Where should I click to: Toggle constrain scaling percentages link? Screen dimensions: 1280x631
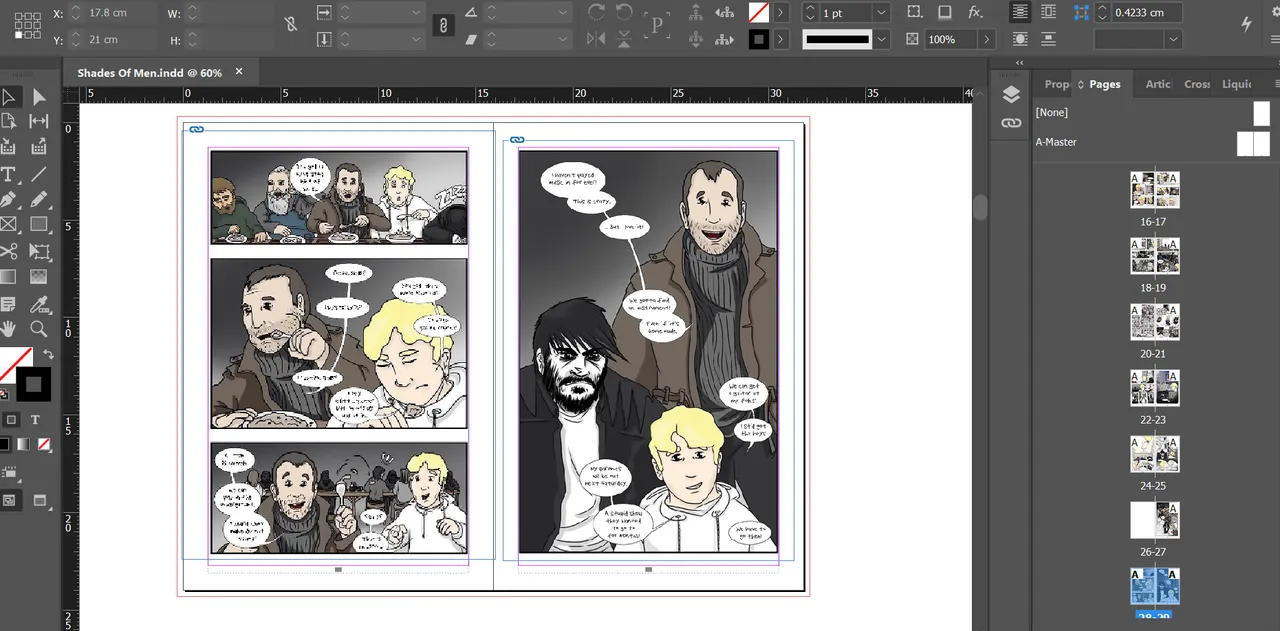click(x=442, y=26)
